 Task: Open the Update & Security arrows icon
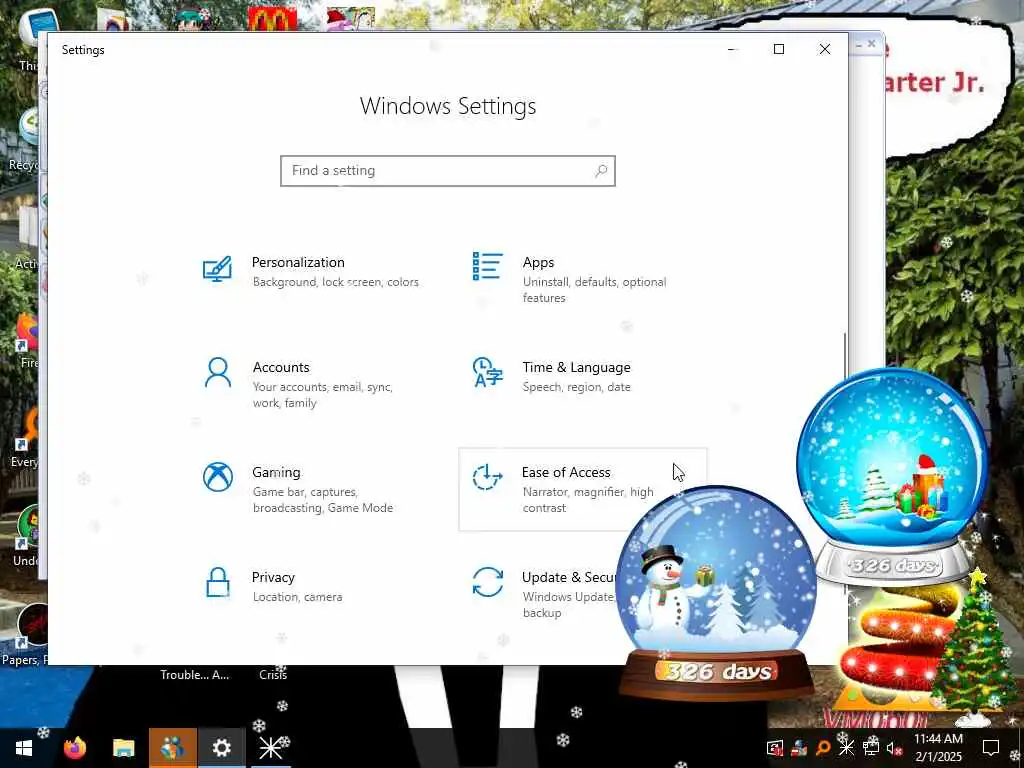click(x=488, y=582)
